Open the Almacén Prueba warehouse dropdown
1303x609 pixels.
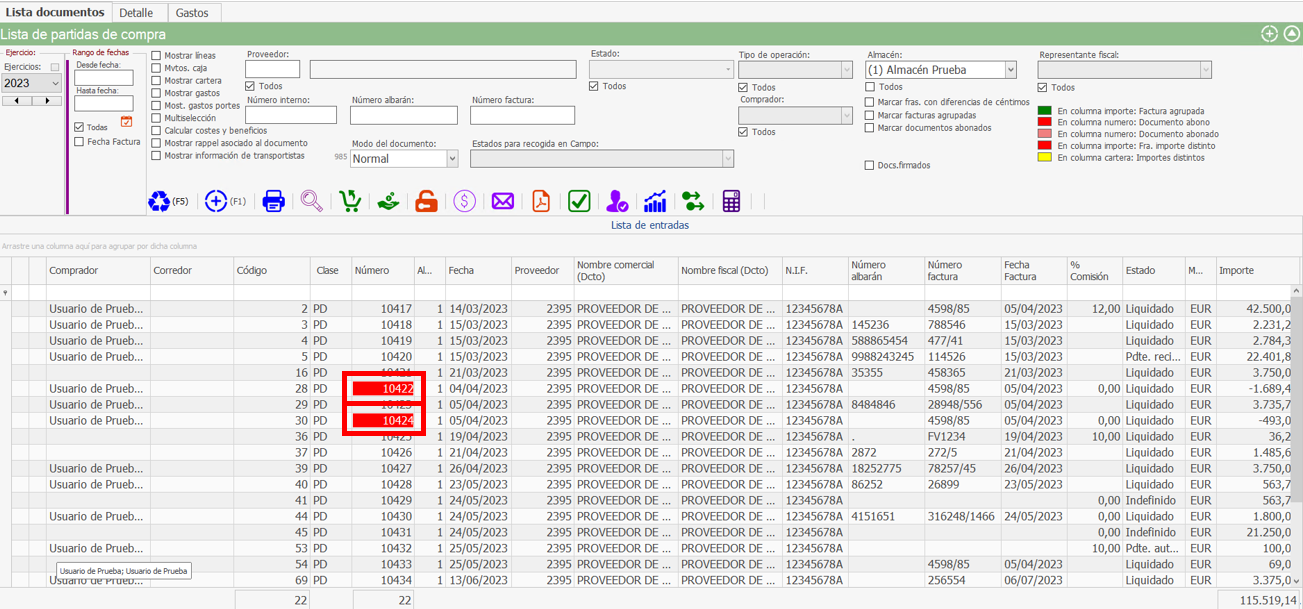pos(1010,70)
